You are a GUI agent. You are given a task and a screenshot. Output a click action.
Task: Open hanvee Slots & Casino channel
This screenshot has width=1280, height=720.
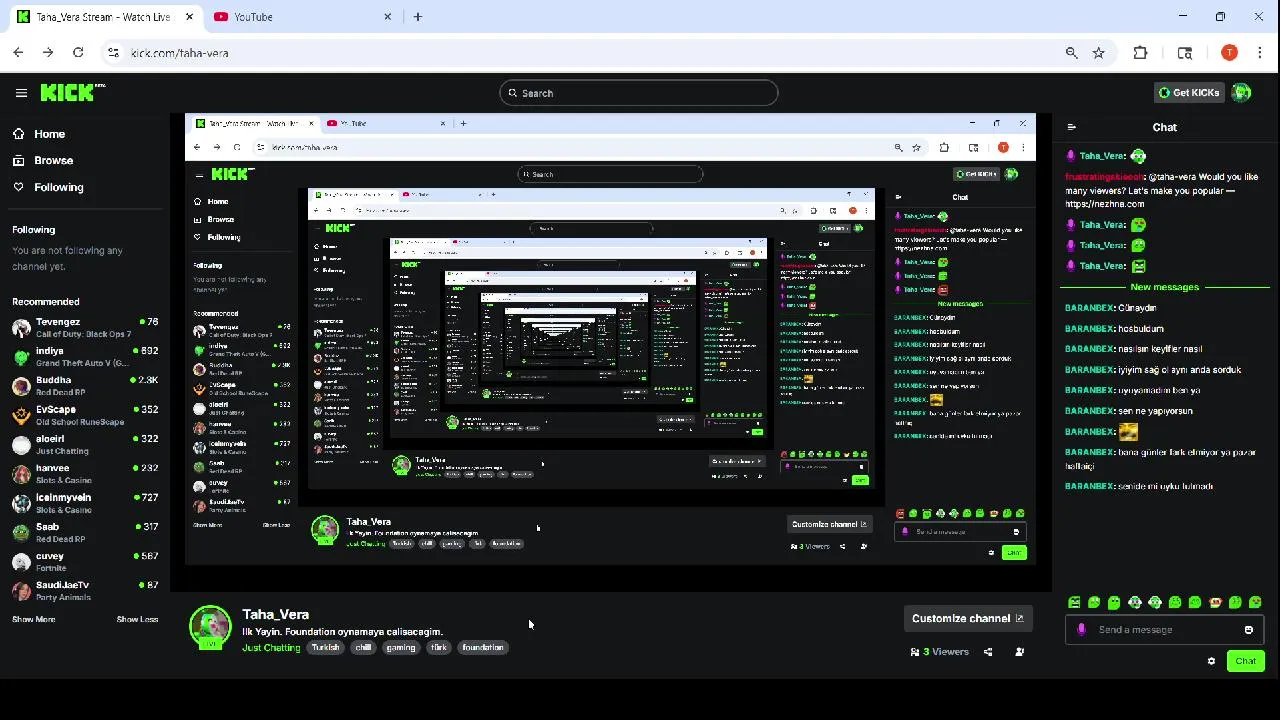pos(85,474)
